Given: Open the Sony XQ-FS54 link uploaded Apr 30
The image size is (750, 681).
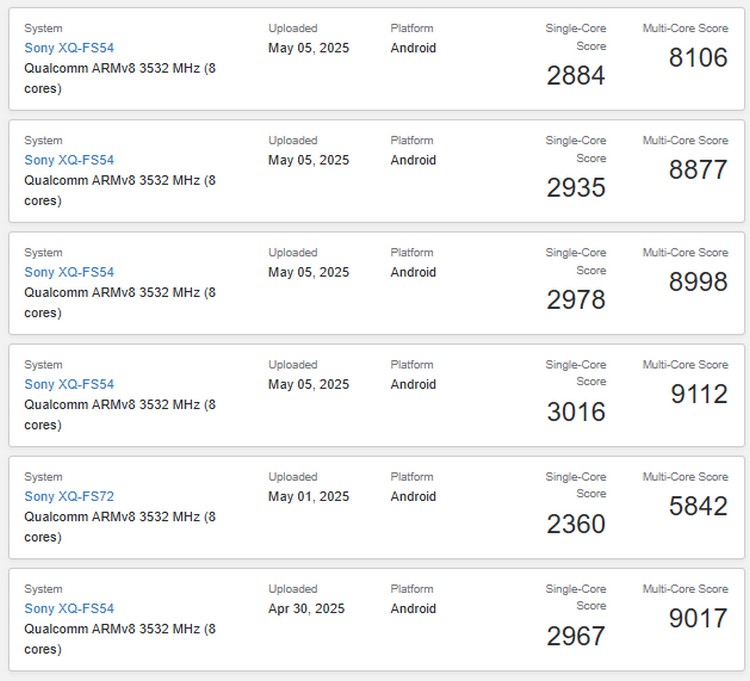Looking at the screenshot, I should coord(69,608).
